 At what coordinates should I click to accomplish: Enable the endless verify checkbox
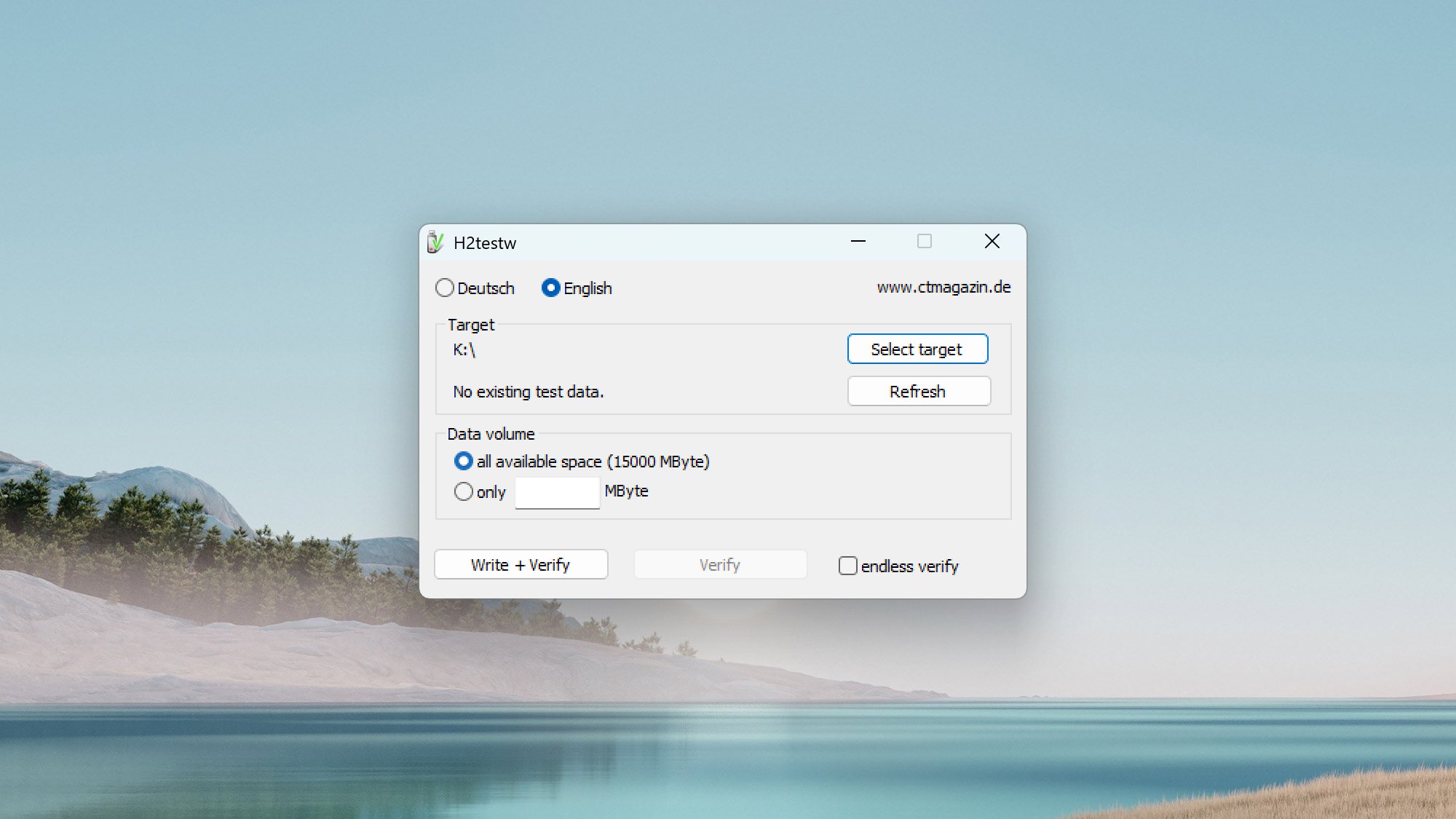848,566
